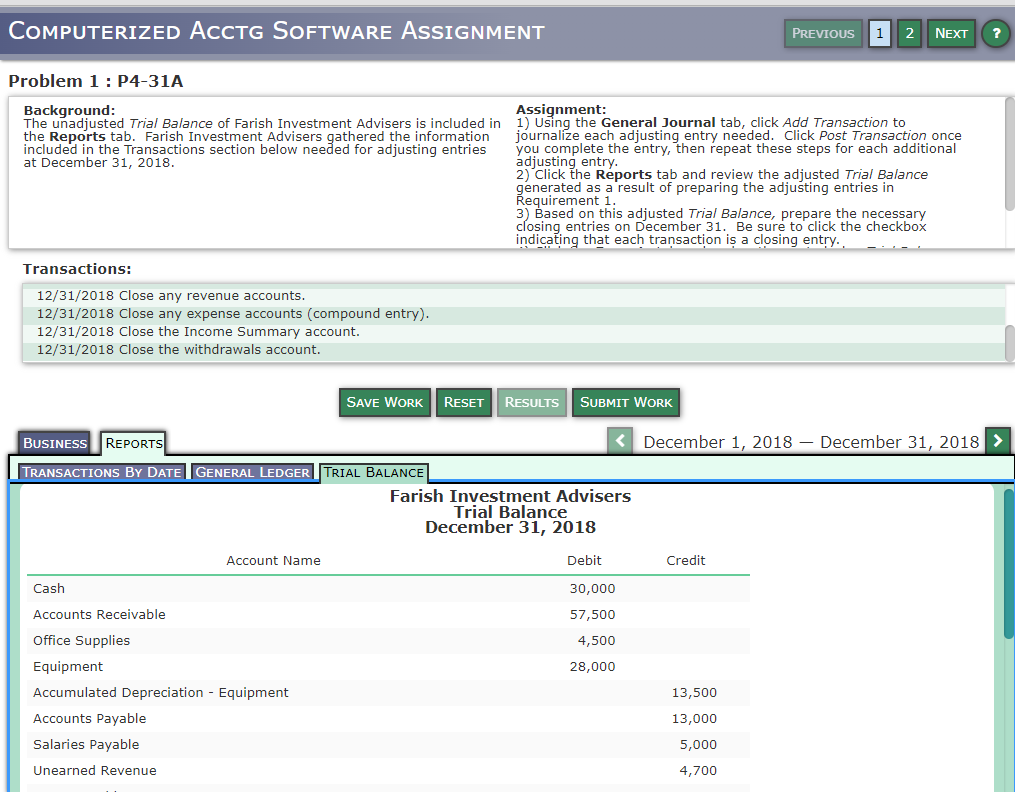Click the Unearned Revenue row
The height and width of the screenshot is (792, 1015).
[388, 771]
